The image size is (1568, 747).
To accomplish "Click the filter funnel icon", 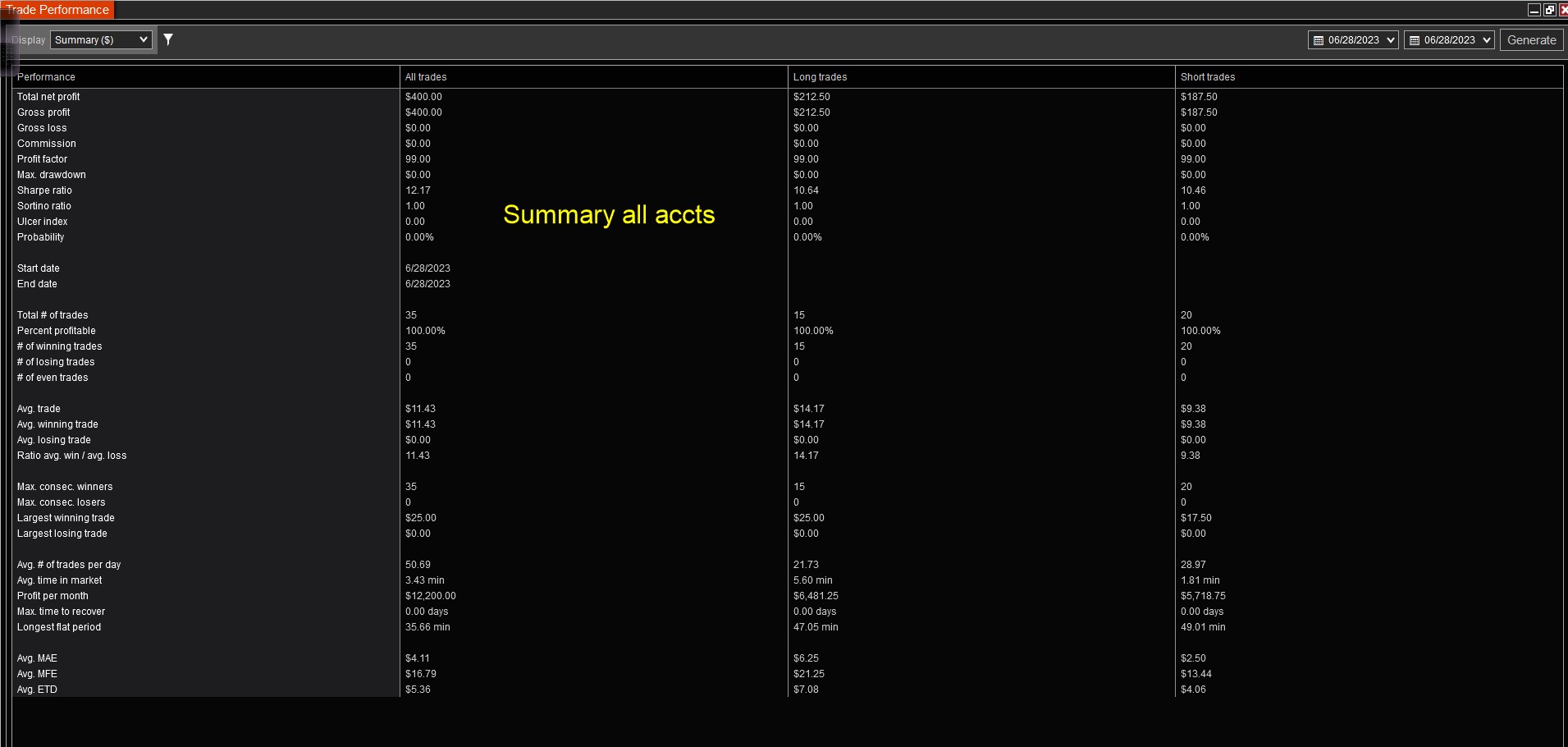I will point(168,39).
